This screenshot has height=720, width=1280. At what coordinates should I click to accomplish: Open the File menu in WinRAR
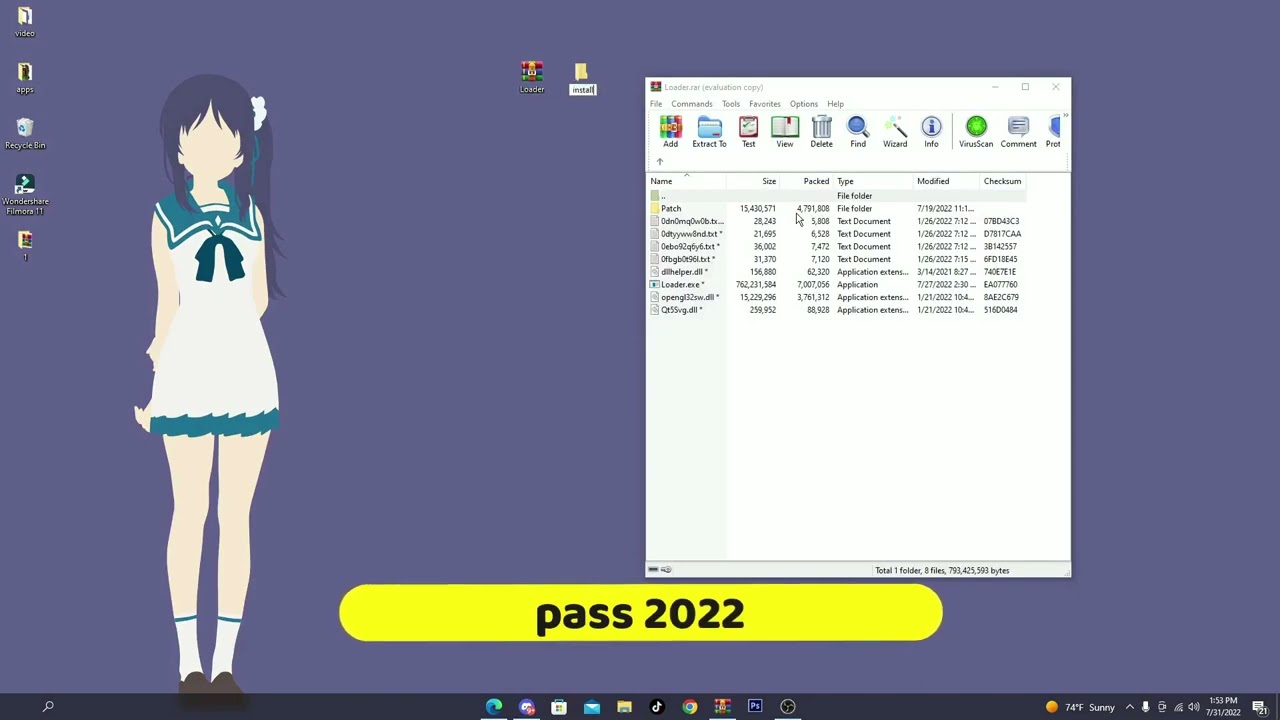point(656,104)
